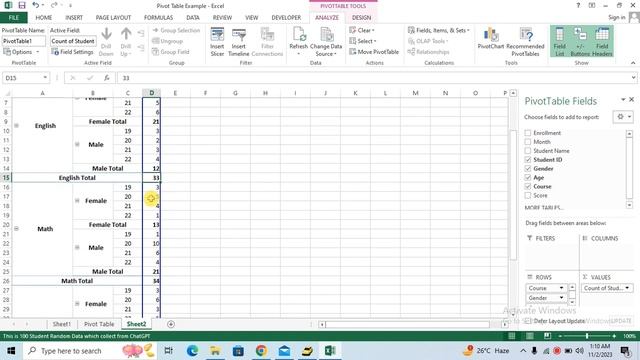This screenshot has width=640, height=360.
Task: Check the Student Name field checkbox
Action: pos(528,151)
